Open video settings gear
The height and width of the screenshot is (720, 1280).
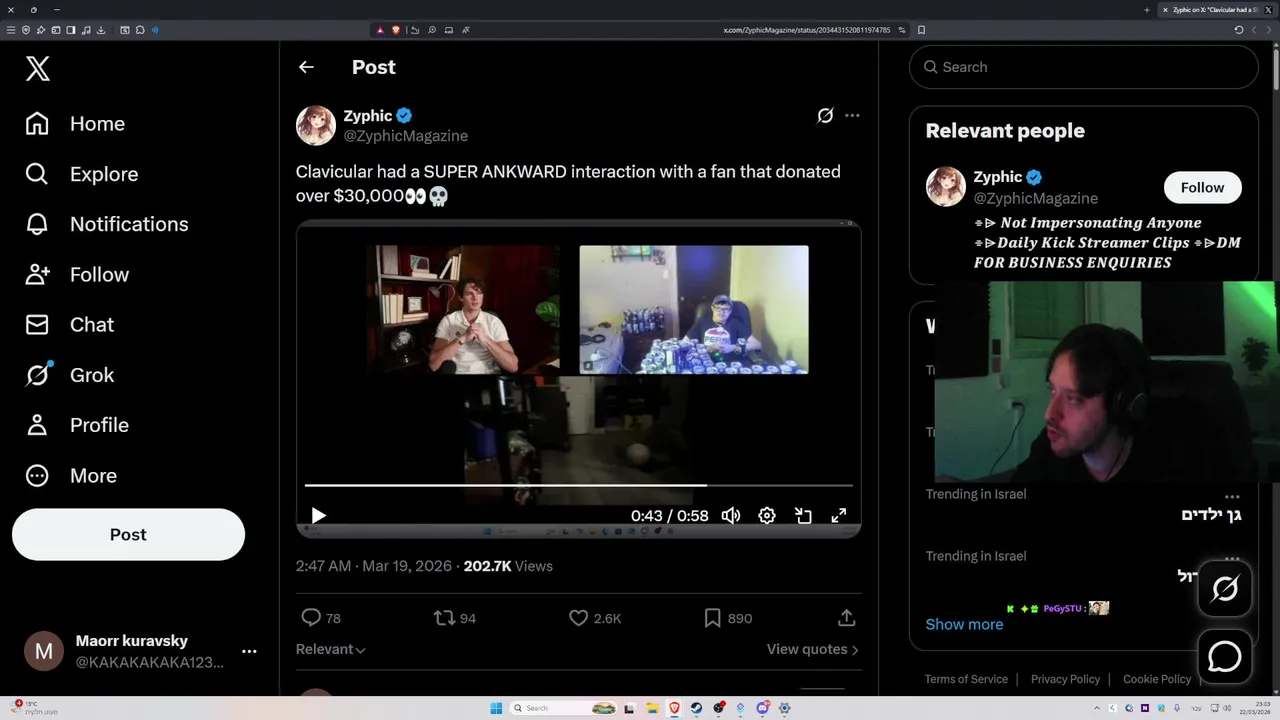click(x=767, y=516)
